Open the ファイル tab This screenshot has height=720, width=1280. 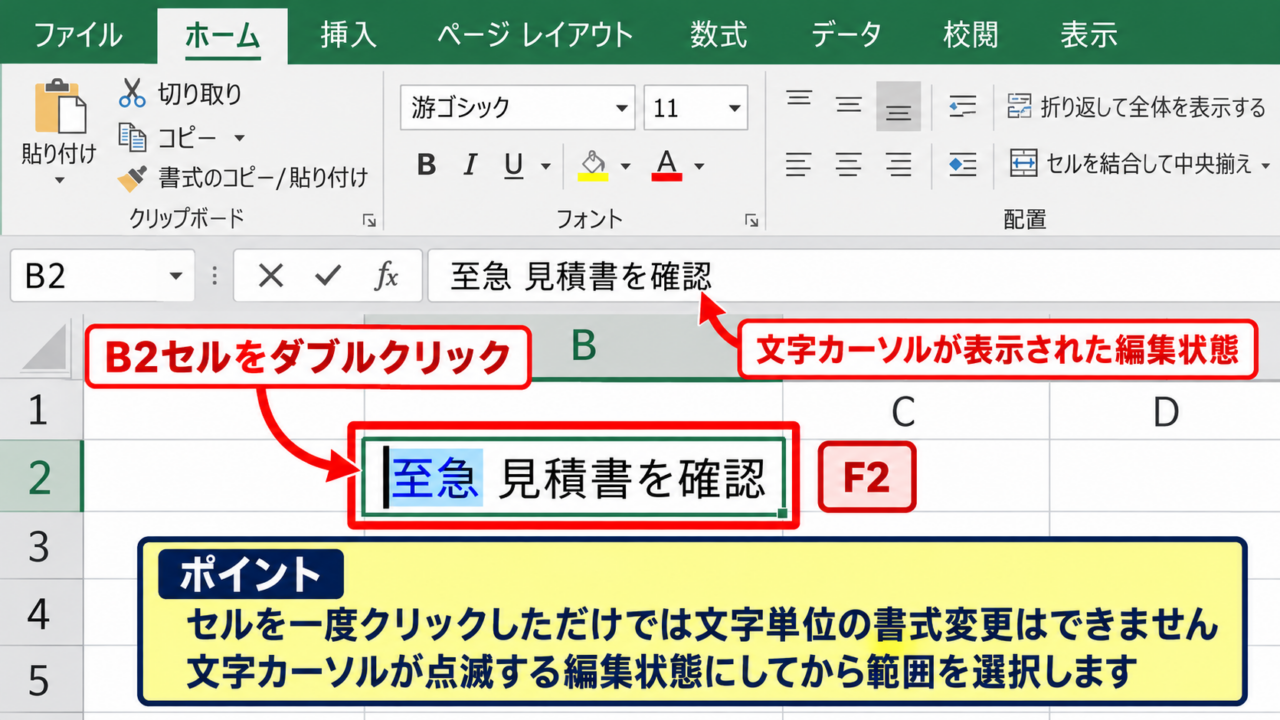tap(78, 34)
